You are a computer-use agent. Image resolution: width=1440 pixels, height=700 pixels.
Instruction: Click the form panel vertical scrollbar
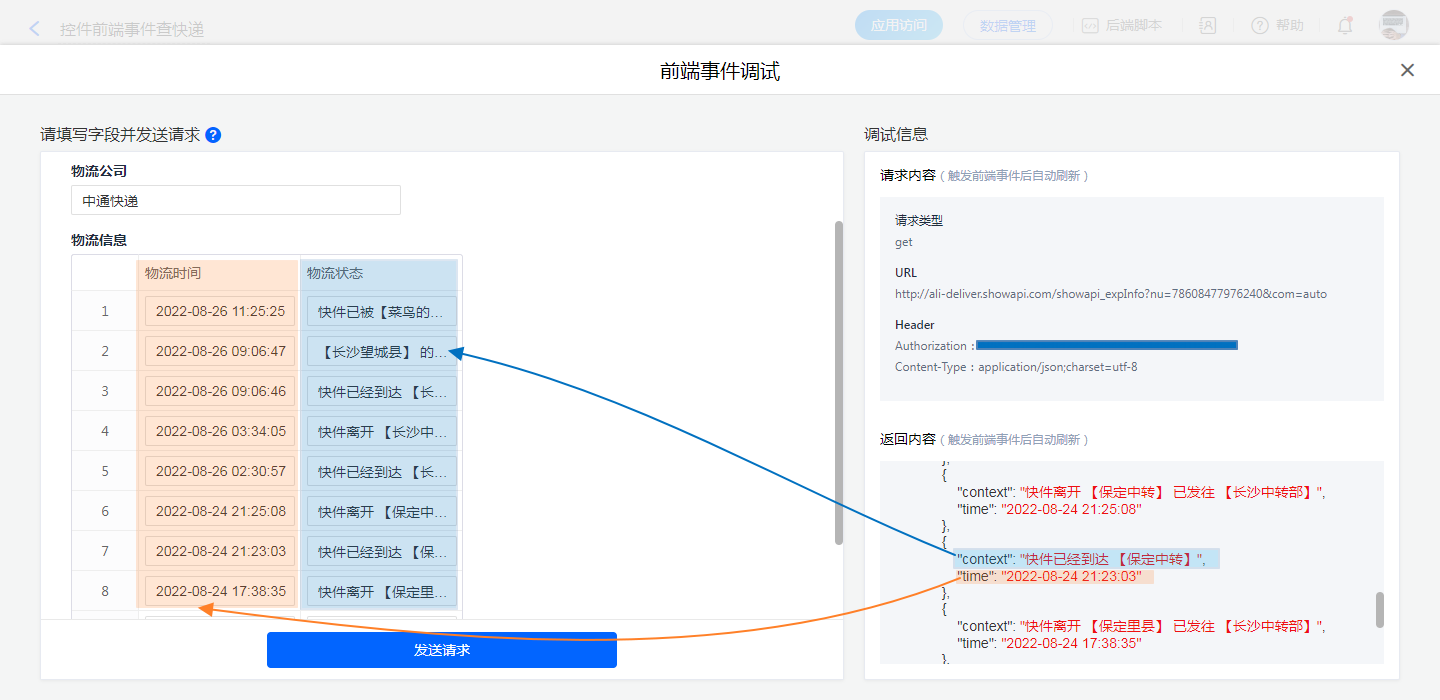pos(838,382)
